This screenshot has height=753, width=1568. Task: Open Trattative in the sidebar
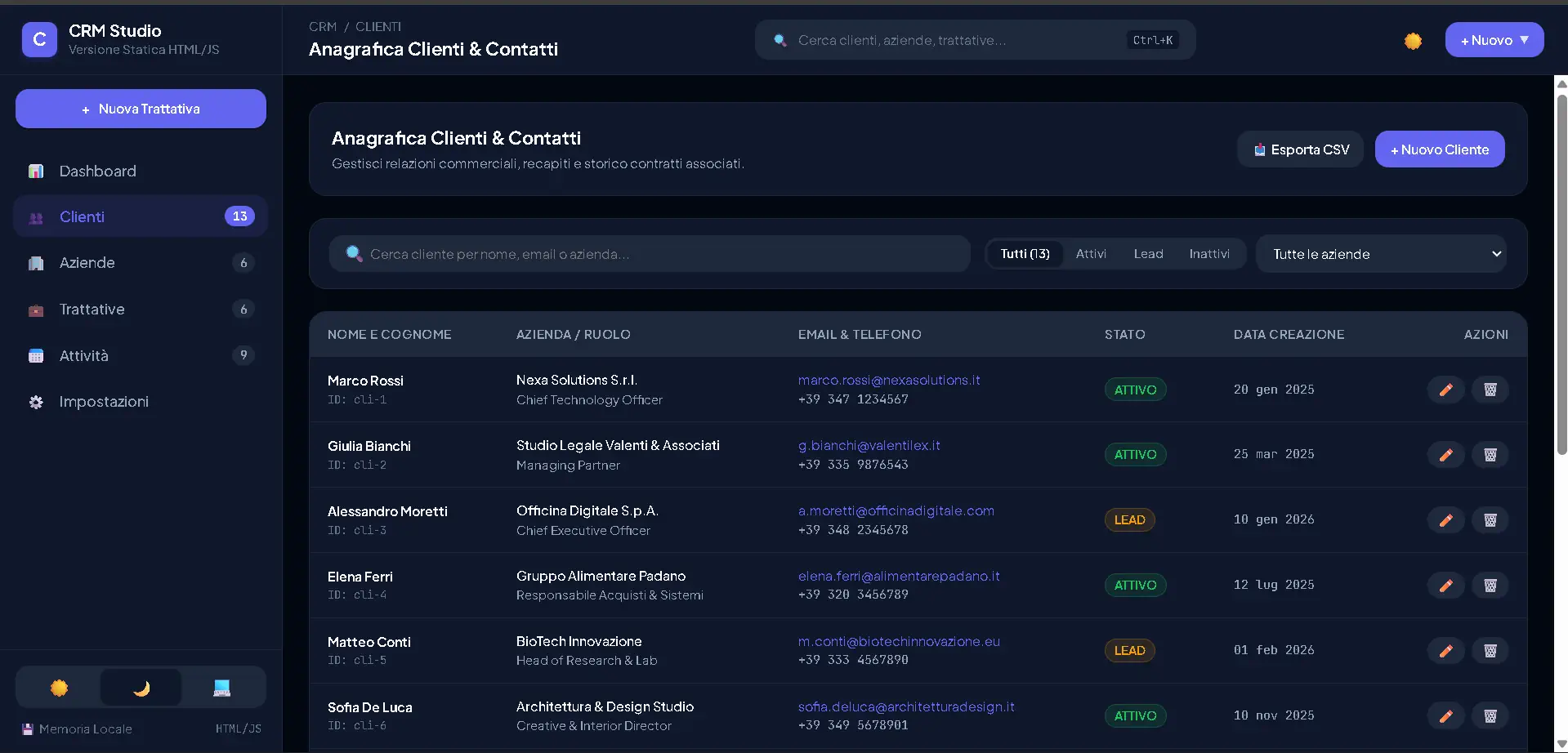click(x=141, y=310)
